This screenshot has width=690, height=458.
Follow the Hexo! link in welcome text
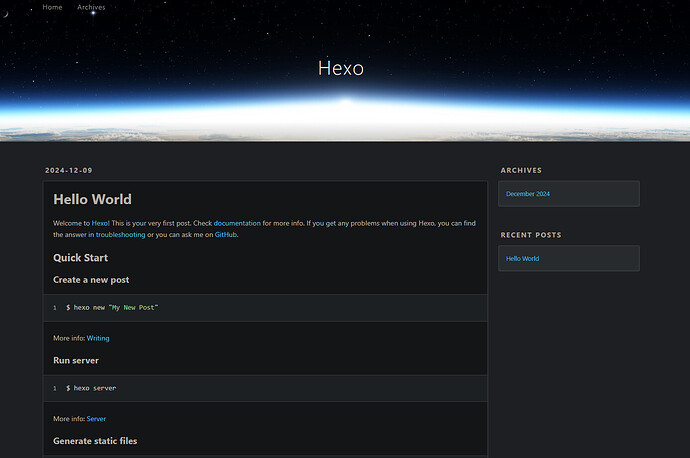[100, 223]
